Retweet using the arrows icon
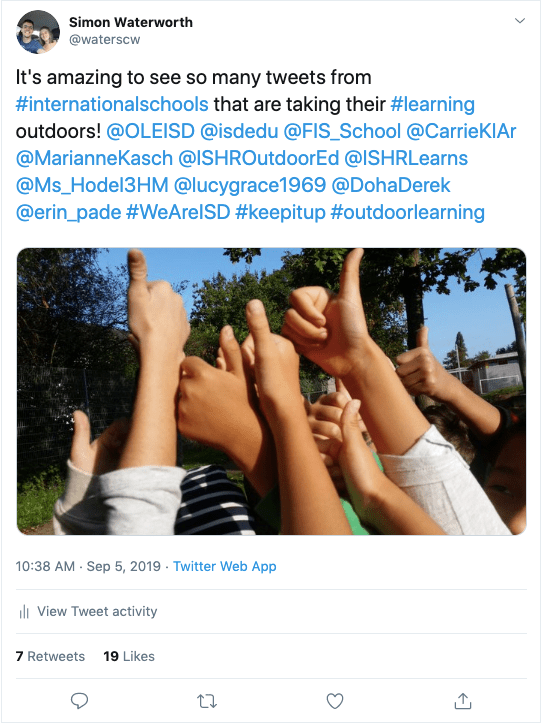542x723 pixels. tap(207, 701)
